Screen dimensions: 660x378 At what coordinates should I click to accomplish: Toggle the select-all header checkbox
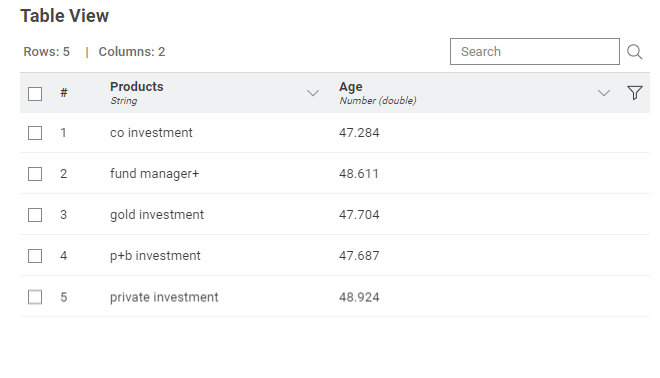coord(35,93)
